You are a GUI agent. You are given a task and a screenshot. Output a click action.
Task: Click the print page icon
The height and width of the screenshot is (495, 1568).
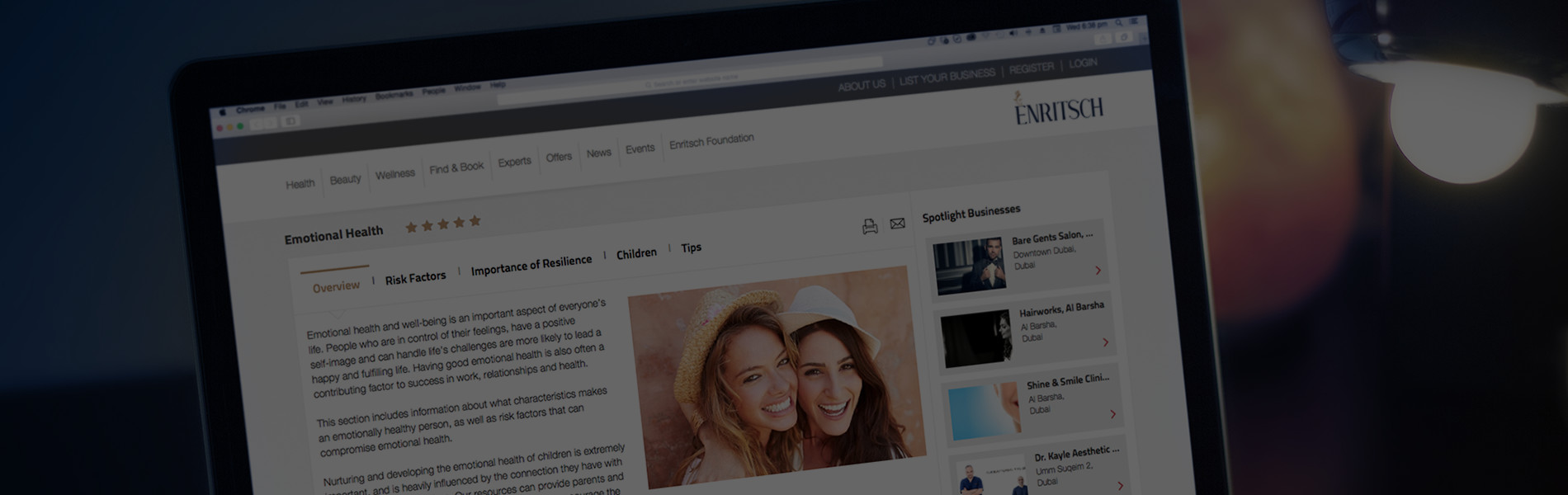869,227
